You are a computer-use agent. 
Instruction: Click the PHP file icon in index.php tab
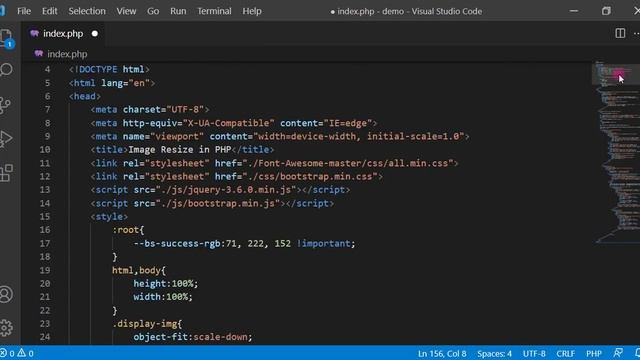(x=34, y=33)
